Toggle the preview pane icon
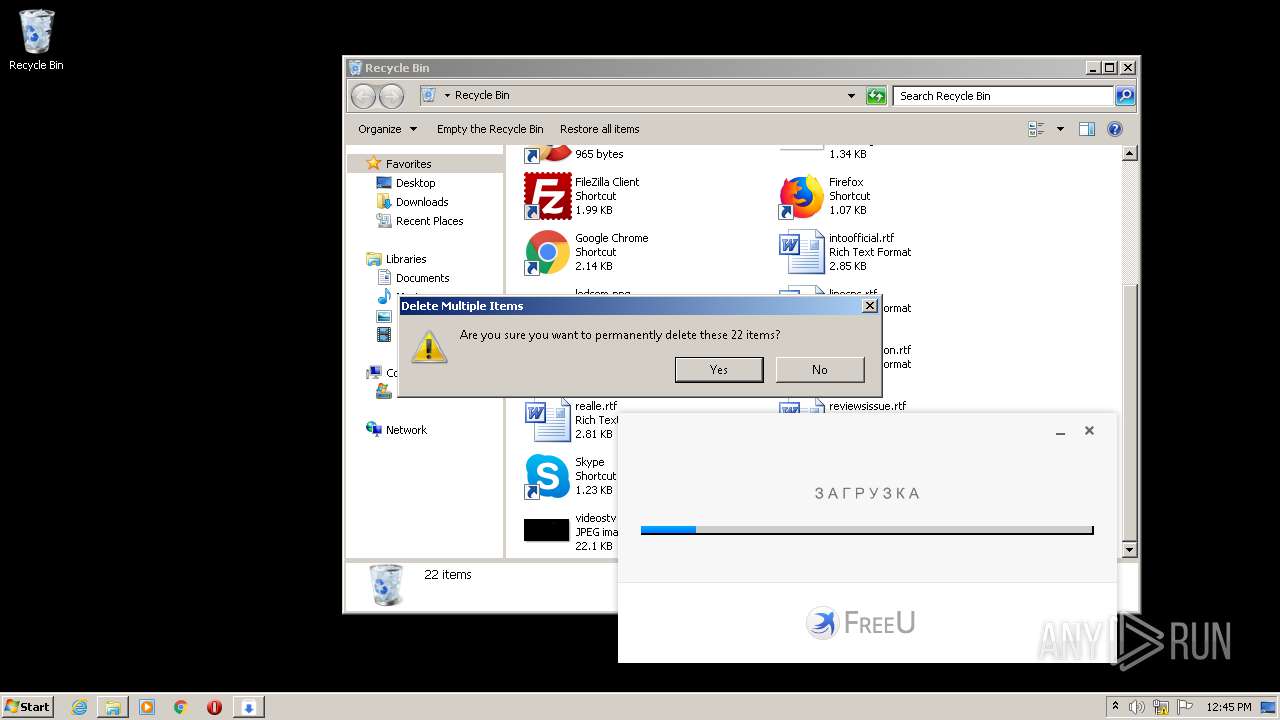The height and width of the screenshot is (720, 1280). 1087,129
